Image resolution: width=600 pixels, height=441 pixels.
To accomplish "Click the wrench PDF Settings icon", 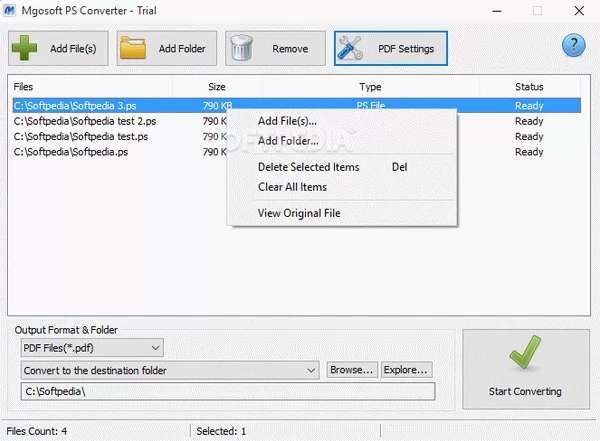I will pos(350,48).
